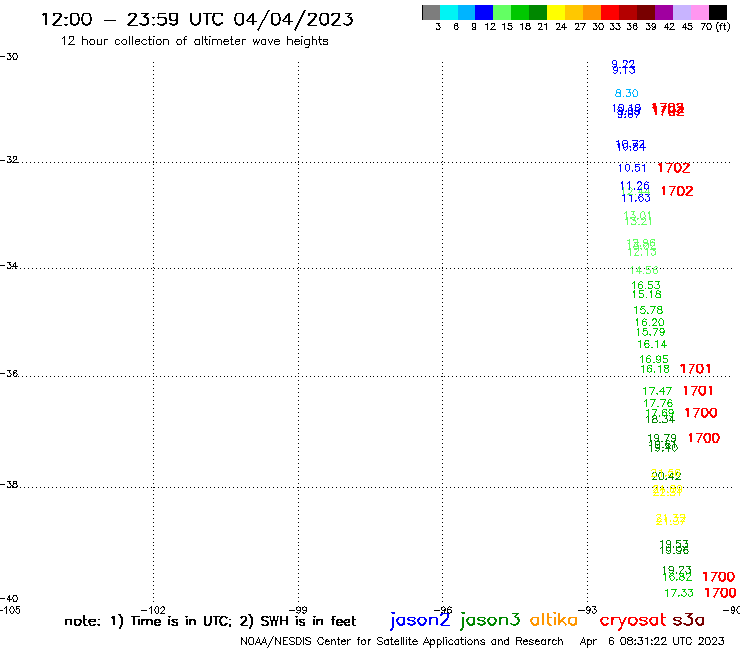The height and width of the screenshot is (650, 740).
Task: Click the latitude axis label '-36'
Action: 9,373
